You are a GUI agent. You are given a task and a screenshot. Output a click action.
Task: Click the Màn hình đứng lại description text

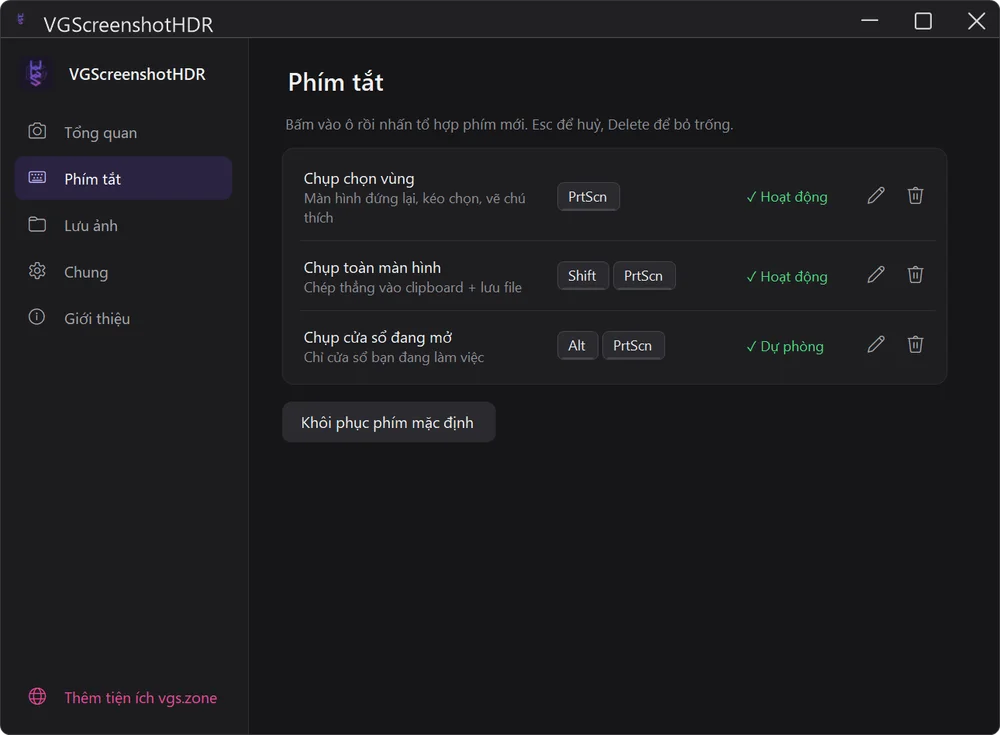(415, 208)
